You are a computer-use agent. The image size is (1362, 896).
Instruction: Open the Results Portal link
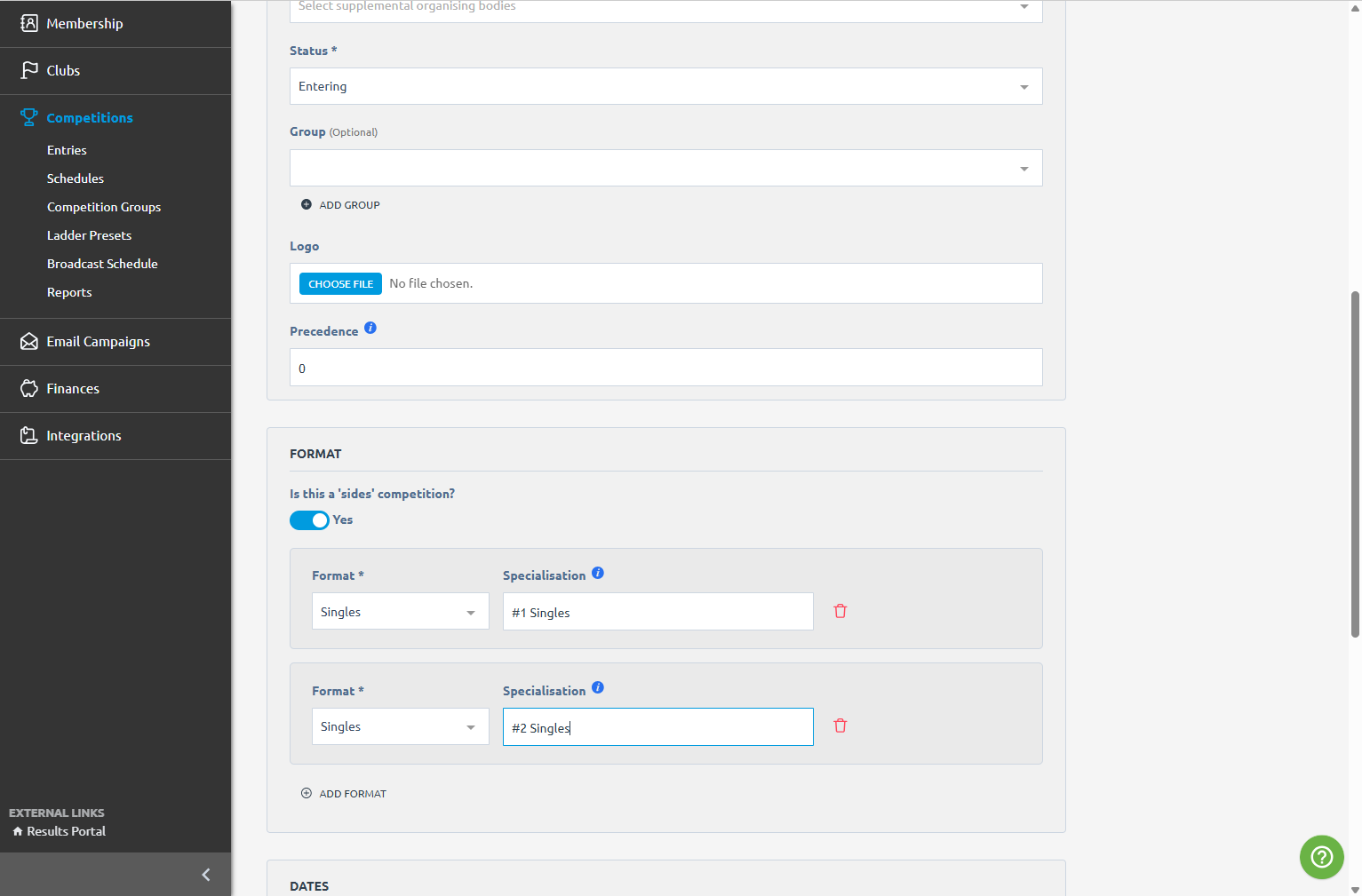tap(66, 831)
